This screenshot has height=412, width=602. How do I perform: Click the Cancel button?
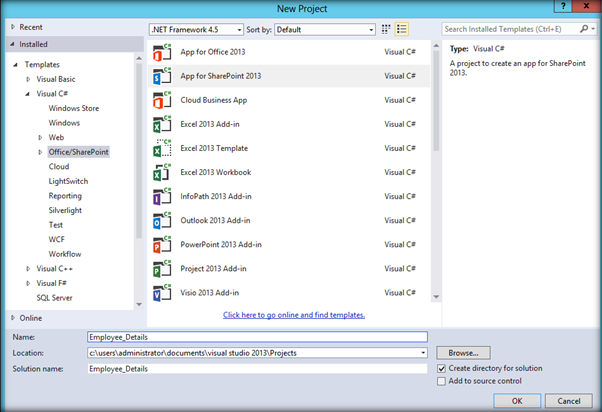[x=569, y=401]
